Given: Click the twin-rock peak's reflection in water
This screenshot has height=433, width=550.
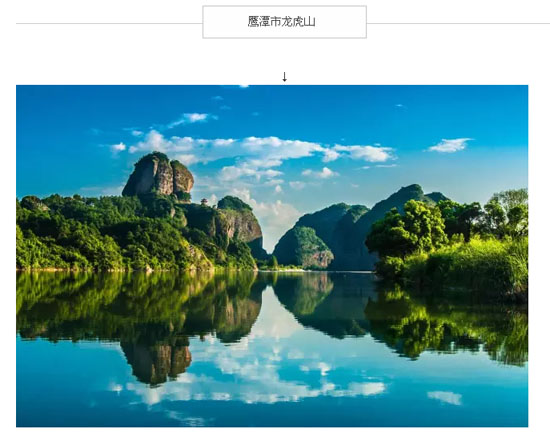Looking at the screenshot, I should click(157, 361).
